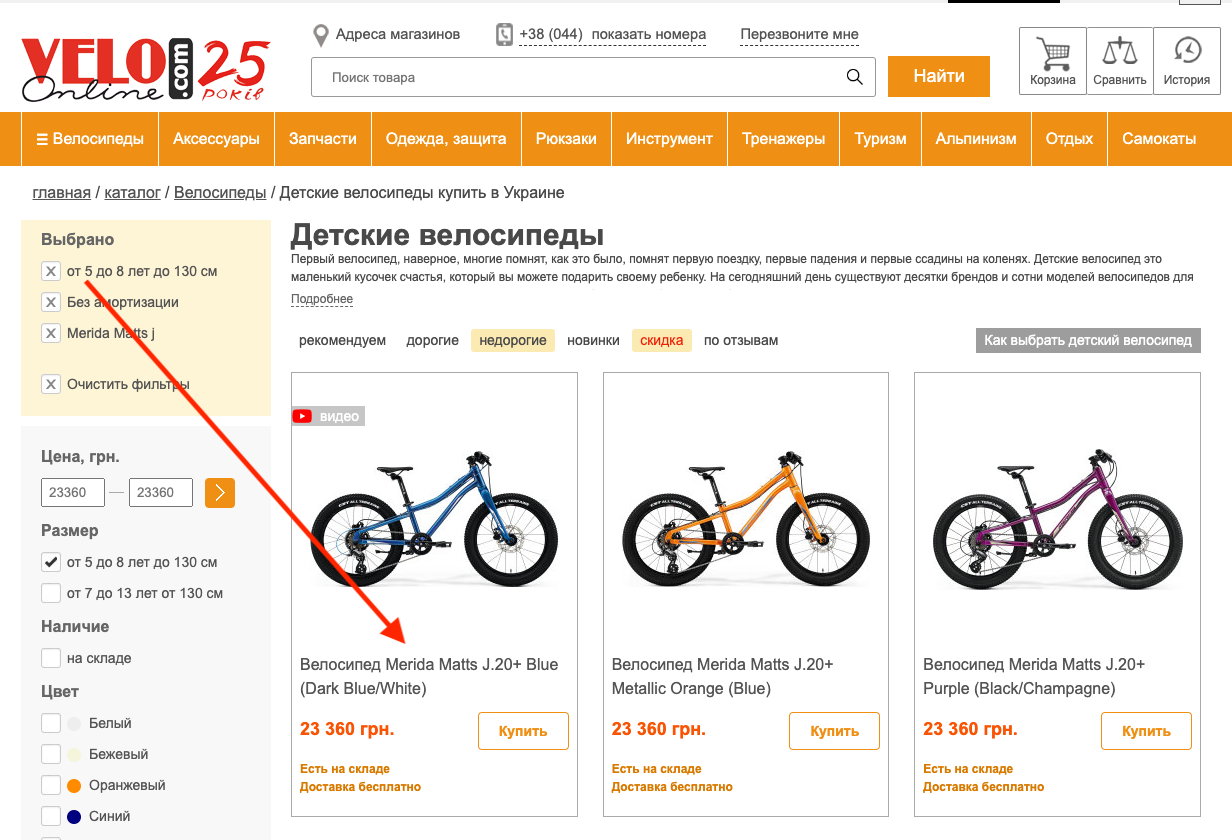Expand the description with Подробнее
The image size is (1232, 840).
pyautogui.click(x=322, y=299)
